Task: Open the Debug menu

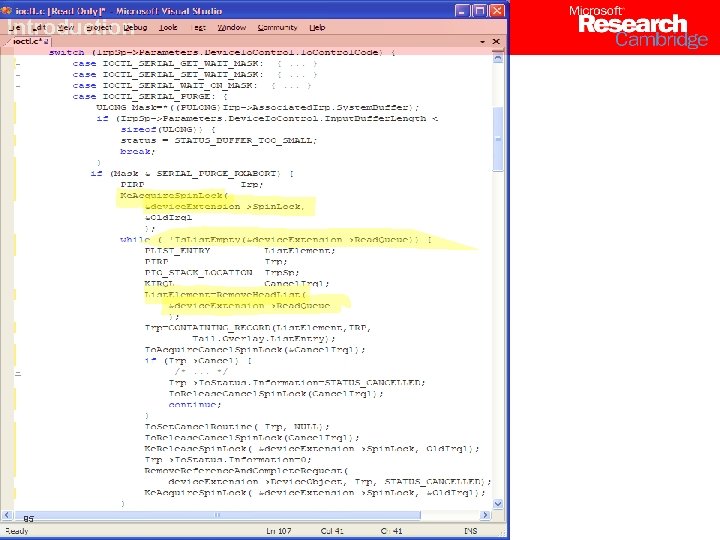Action: click(x=135, y=28)
